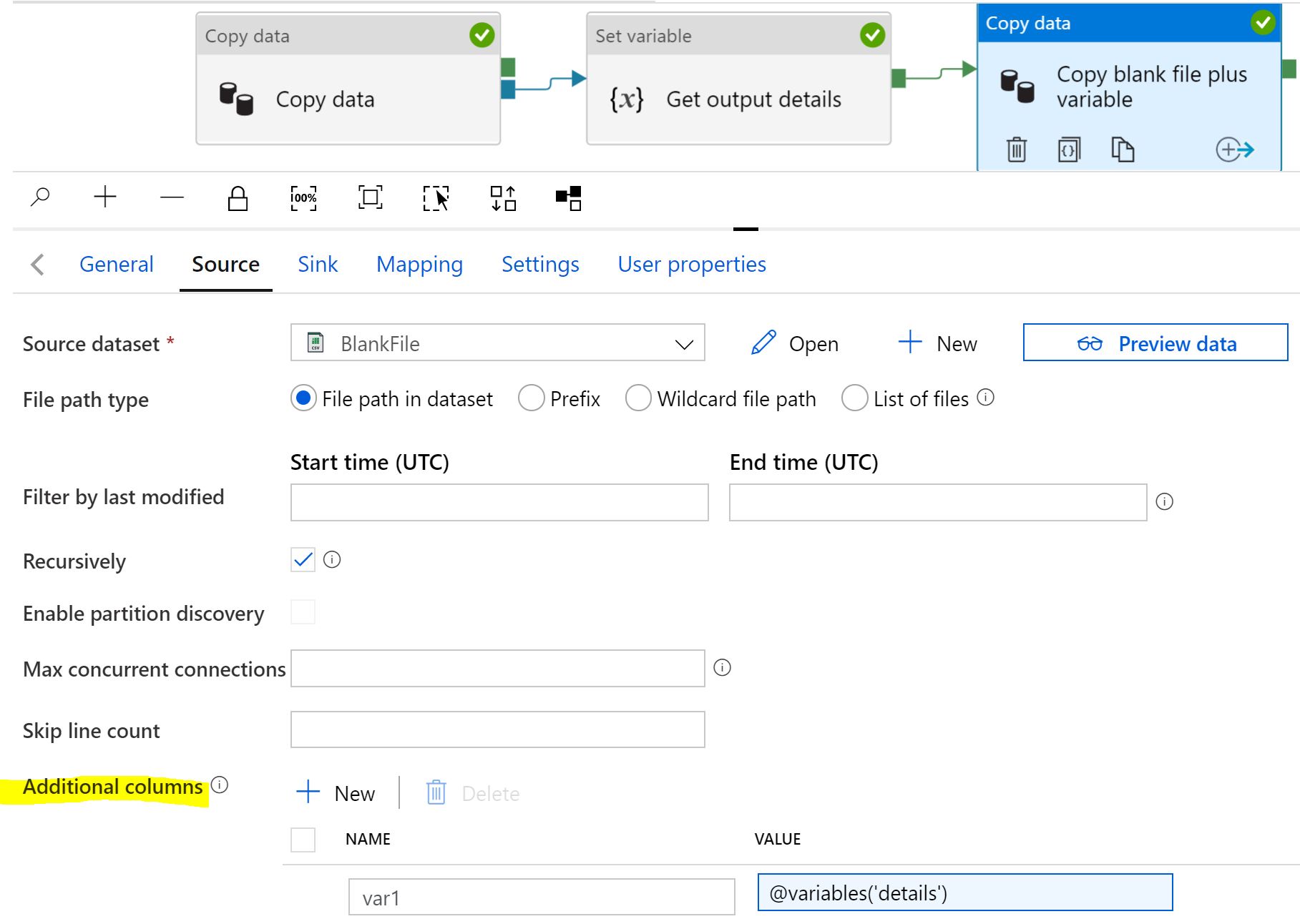Image resolution: width=1300 pixels, height=924 pixels.
Task: Click the auto align layout icon
Action: pyautogui.click(x=503, y=198)
